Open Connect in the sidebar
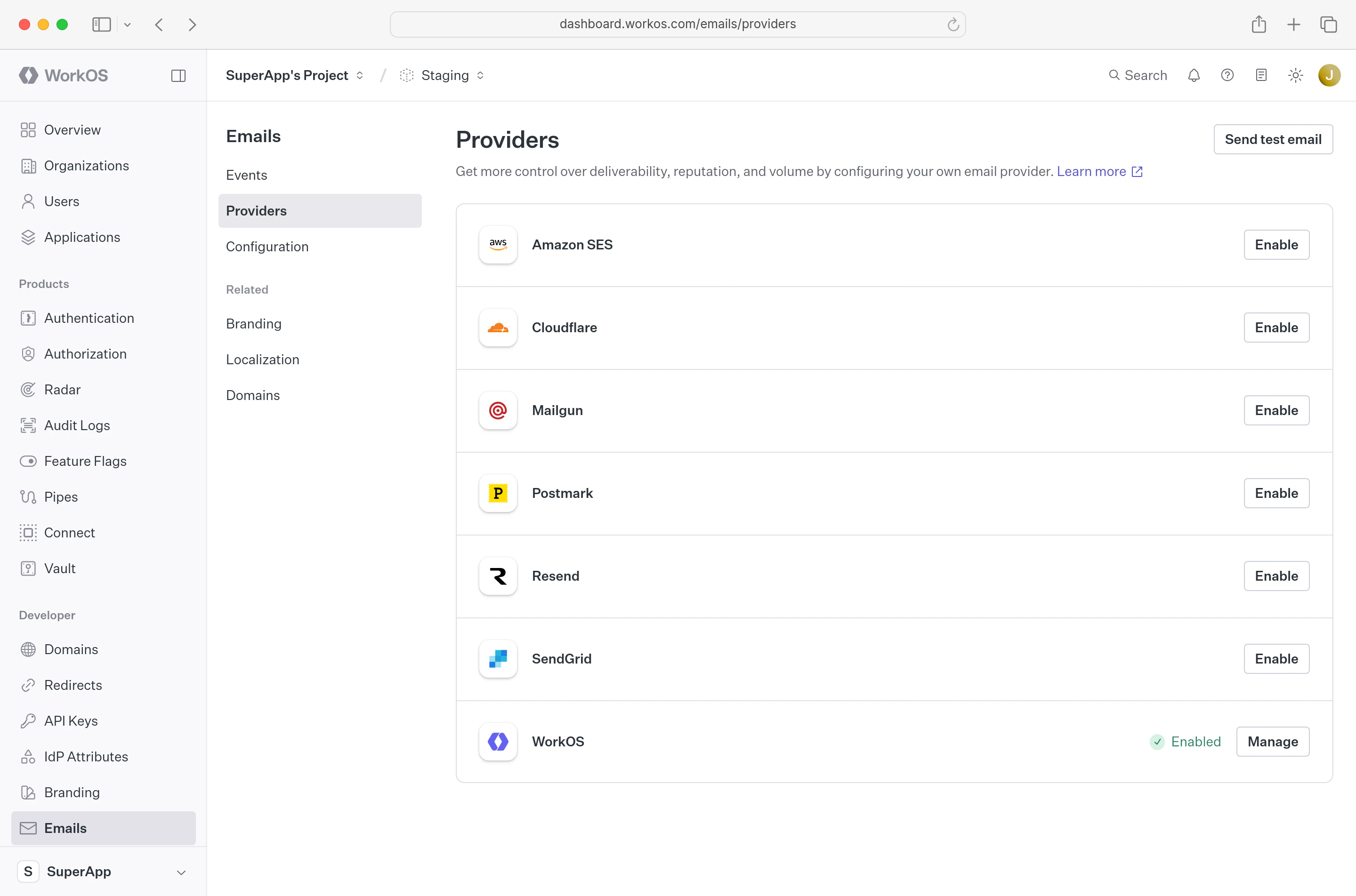 point(103,533)
